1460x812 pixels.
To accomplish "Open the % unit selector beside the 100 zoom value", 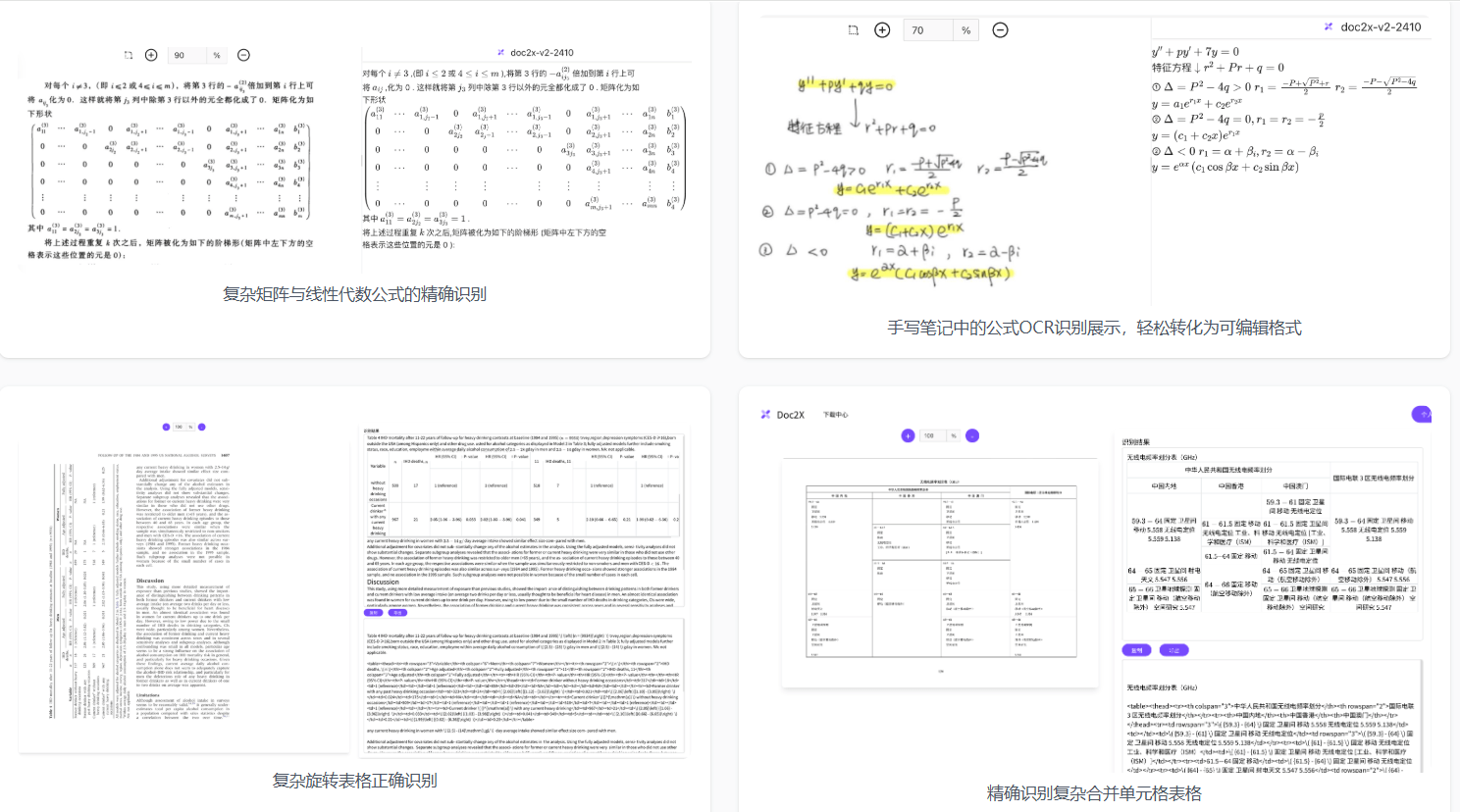I will 955,435.
